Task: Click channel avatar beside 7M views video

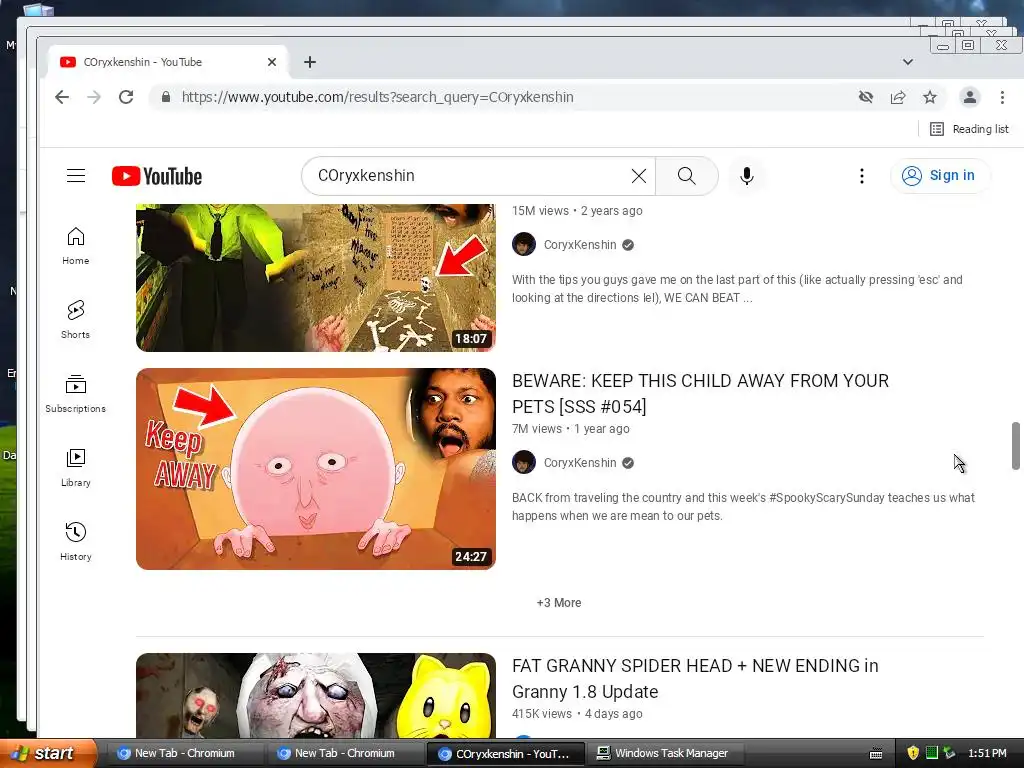Action: pyautogui.click(x=524, y=462)
